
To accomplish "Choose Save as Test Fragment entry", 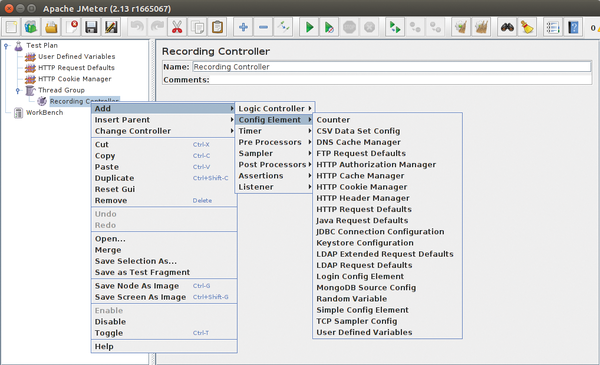I will [x=164, y=272].
